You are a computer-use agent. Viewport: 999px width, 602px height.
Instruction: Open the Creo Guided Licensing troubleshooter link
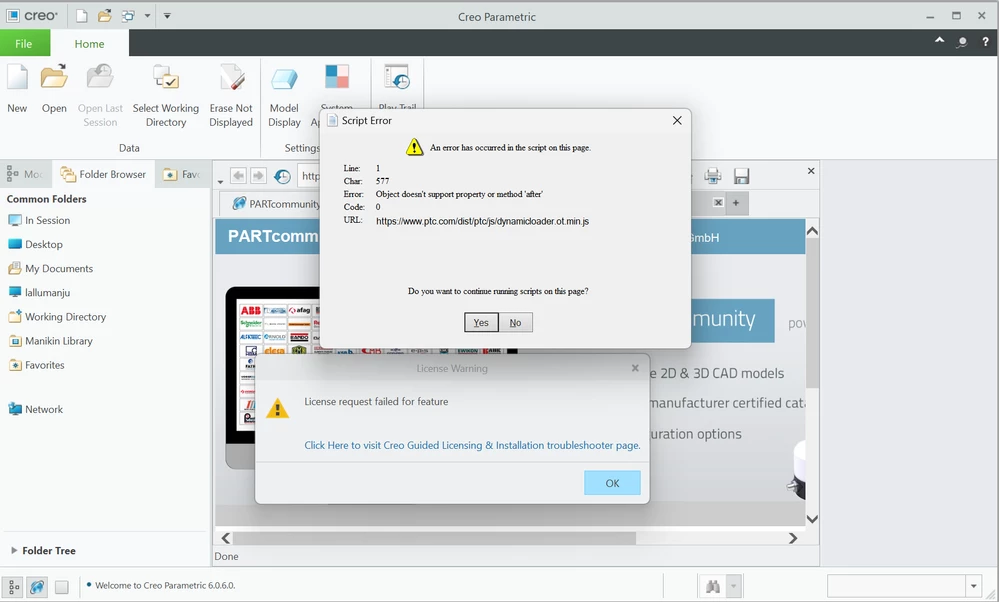click(x=470, y=445)
